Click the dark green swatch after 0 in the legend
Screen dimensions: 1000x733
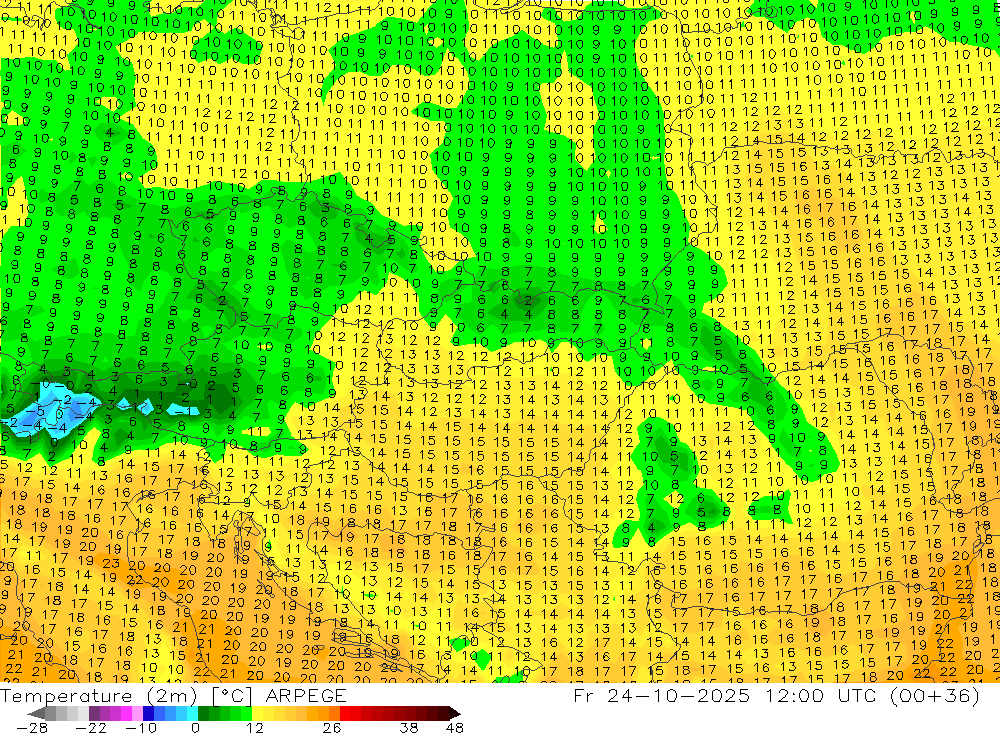[x=203, y=714]
